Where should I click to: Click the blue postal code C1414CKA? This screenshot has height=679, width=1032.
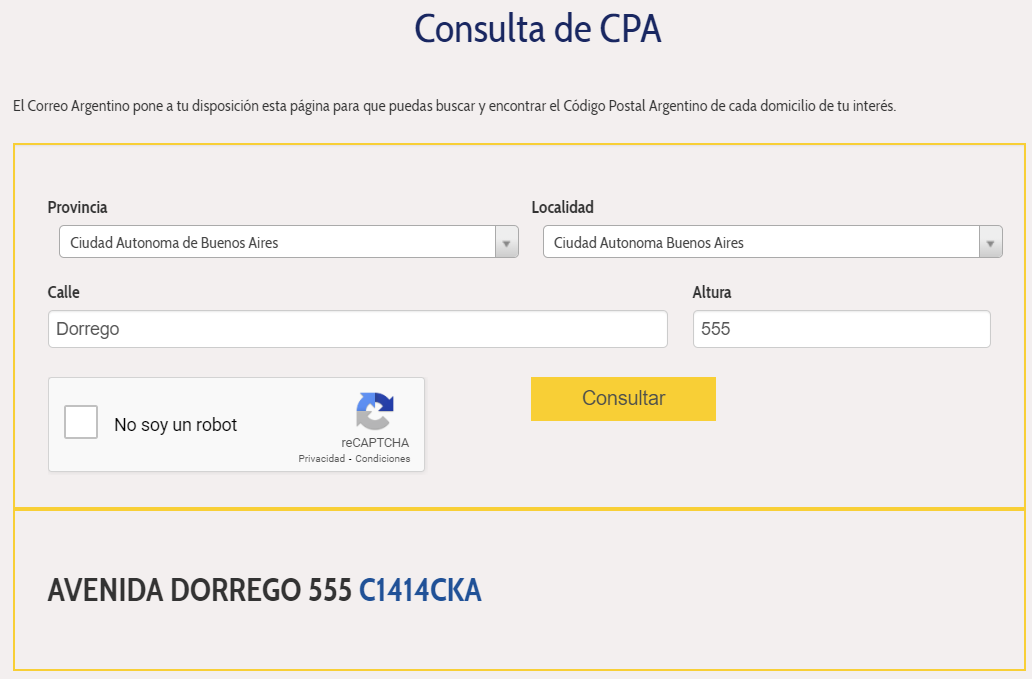420,591
